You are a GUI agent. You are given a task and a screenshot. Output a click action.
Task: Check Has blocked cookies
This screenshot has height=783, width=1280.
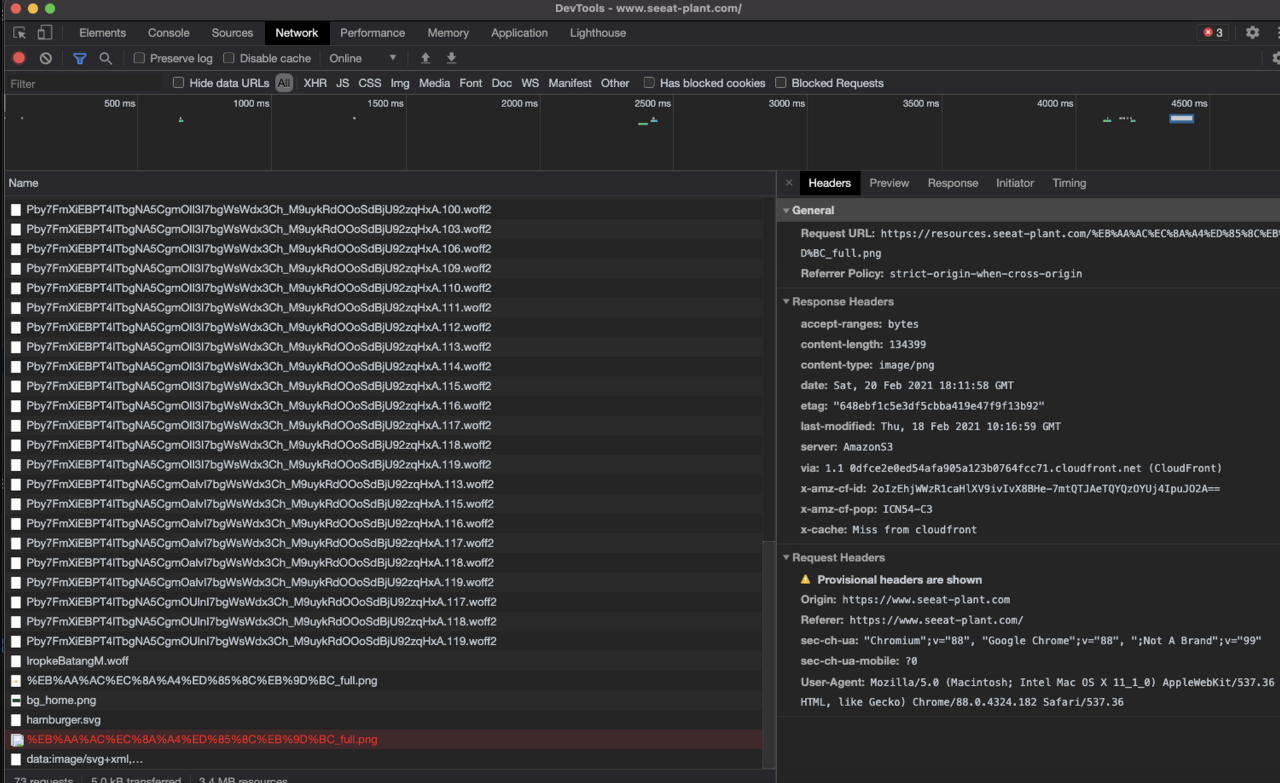click(x=649, y=83)
